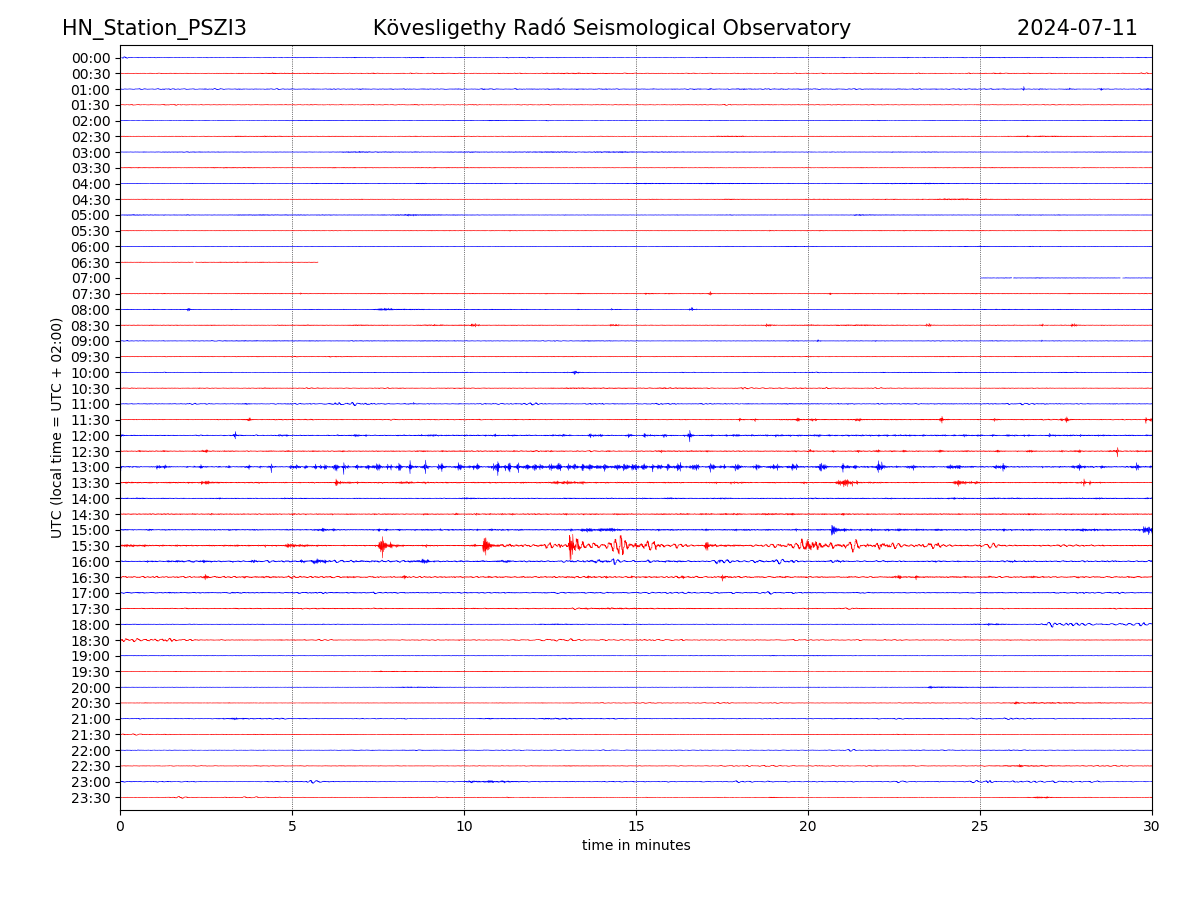
Task: Click the 20:30 row label
Action: (x=90, y=704)
